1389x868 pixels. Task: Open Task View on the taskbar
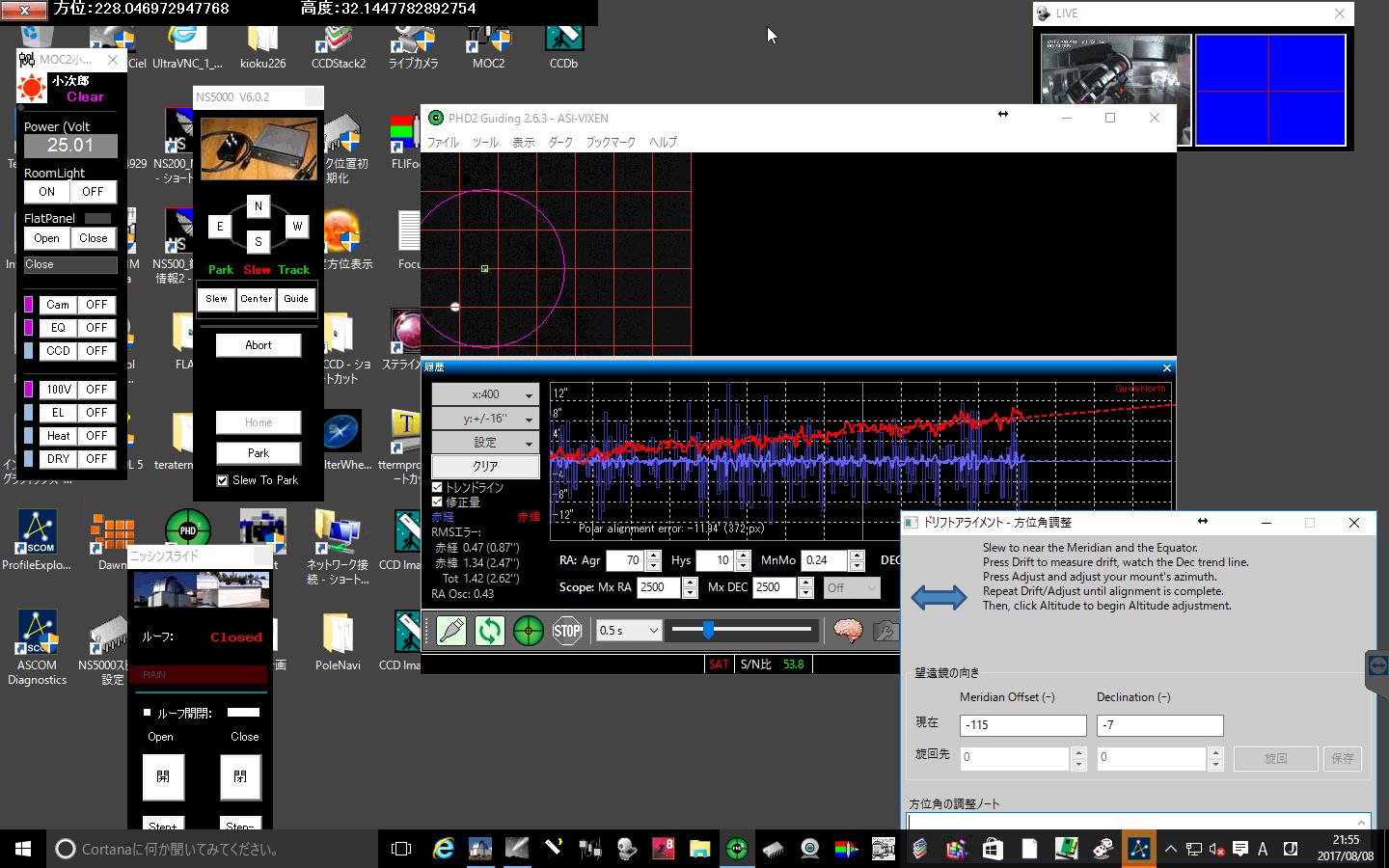point(401,849)
